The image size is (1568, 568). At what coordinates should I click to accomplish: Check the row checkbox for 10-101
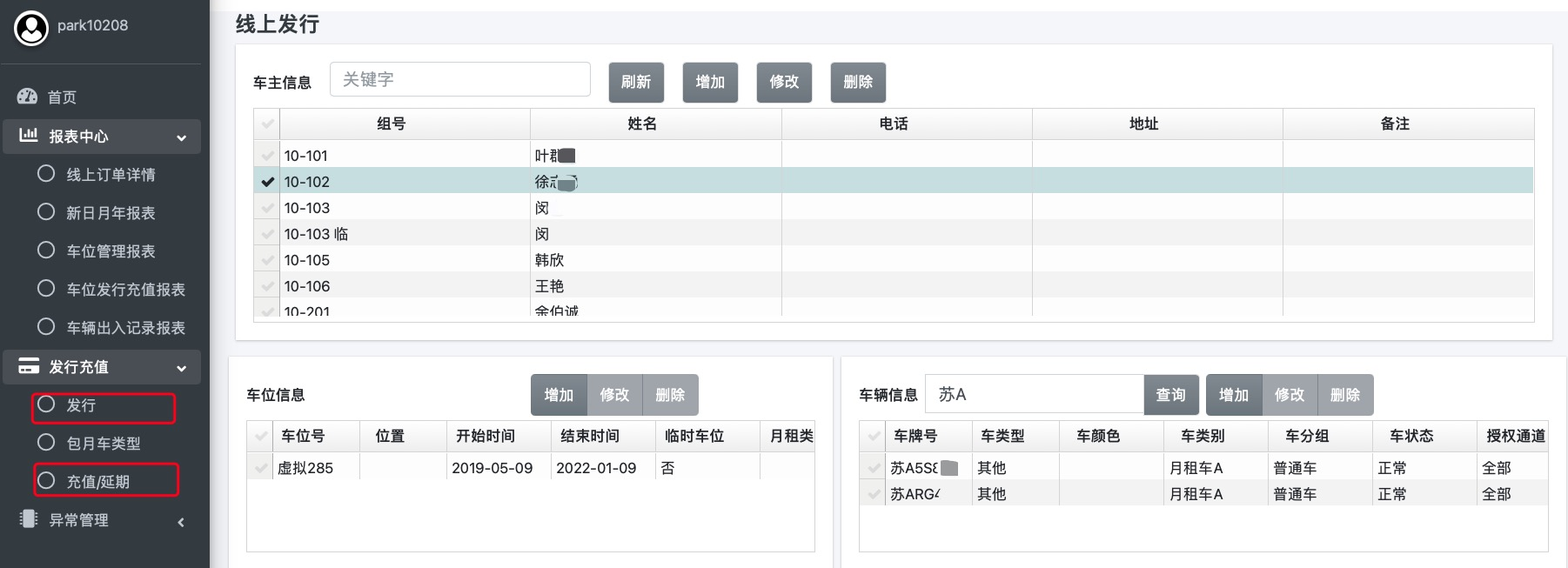[267, 156]
